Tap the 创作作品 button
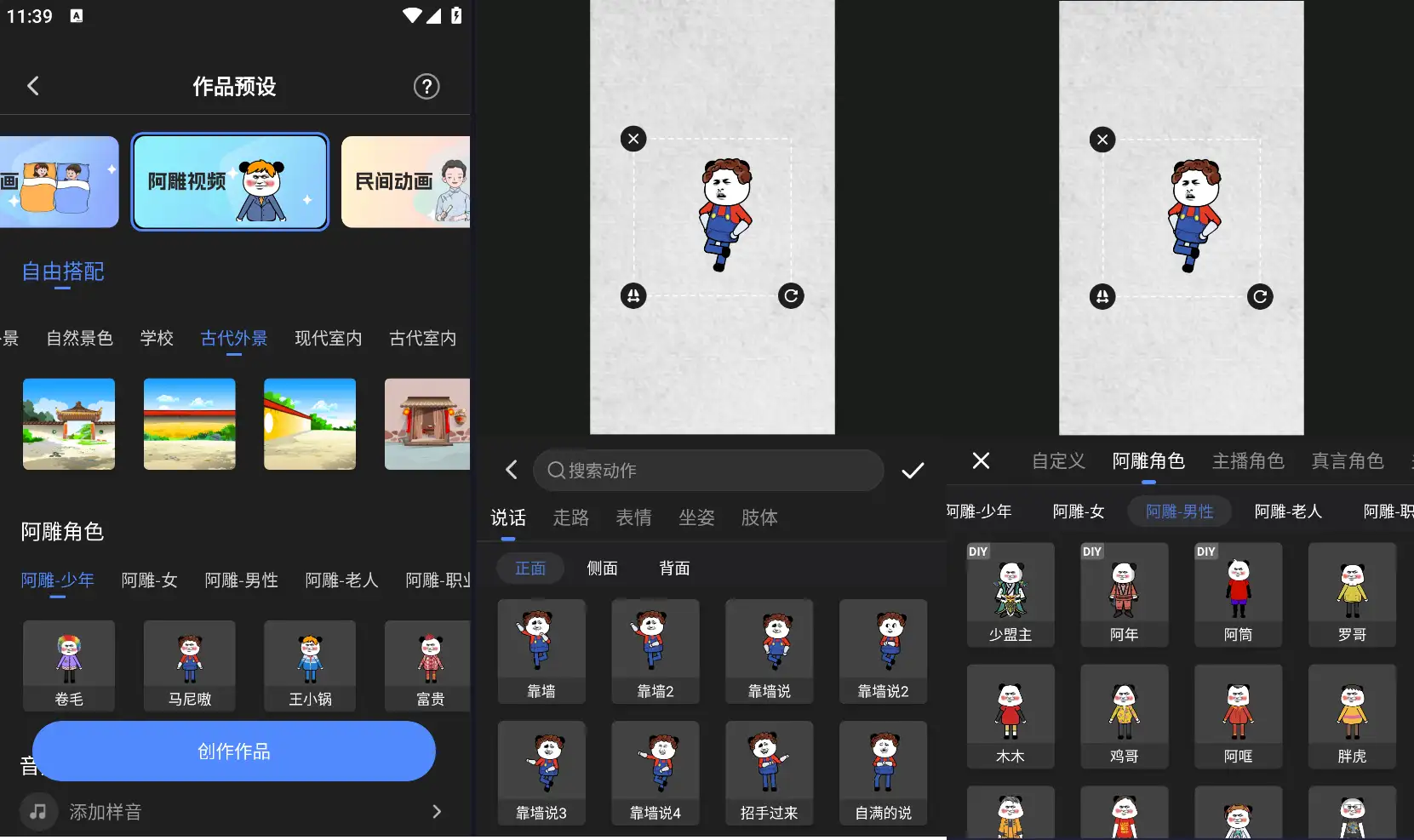Image resolution: width=1414 pixels, height=840 pixels. [x=233, y=751]
